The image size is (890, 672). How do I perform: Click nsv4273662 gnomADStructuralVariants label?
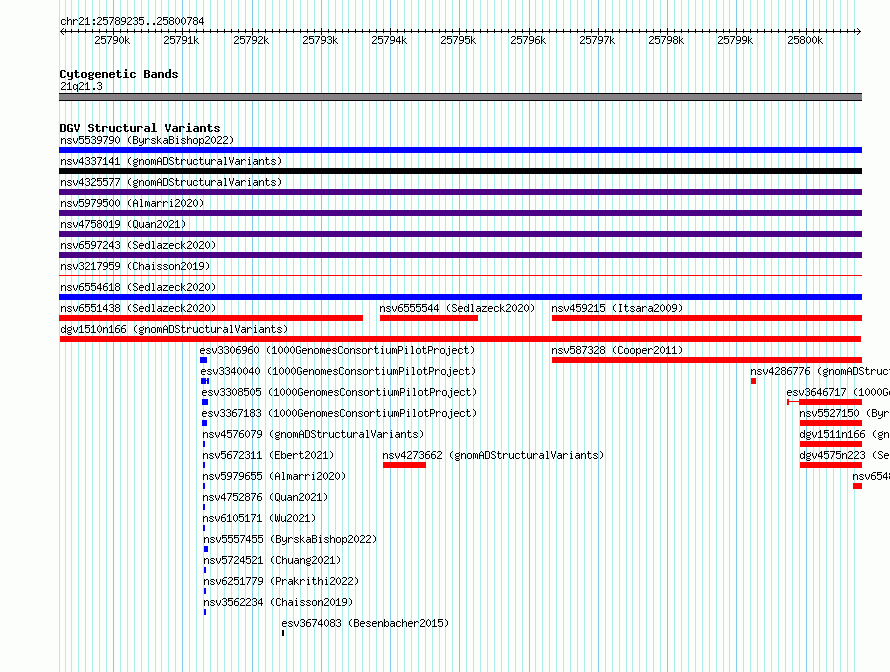493,455
